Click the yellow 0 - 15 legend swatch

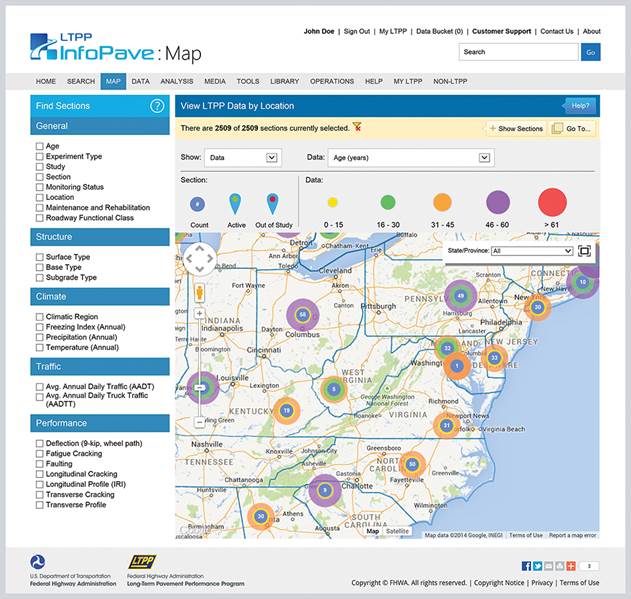tap(332, 202)
